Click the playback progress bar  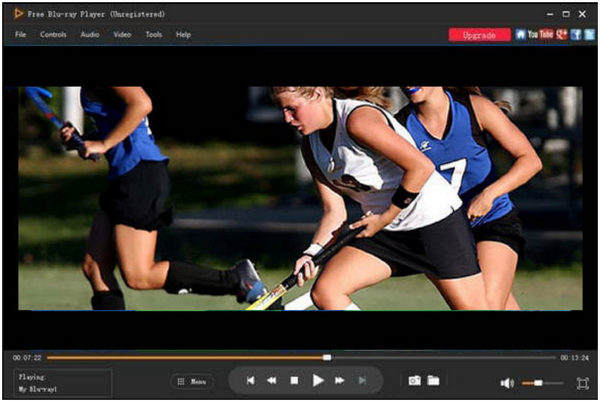(300, 357)
